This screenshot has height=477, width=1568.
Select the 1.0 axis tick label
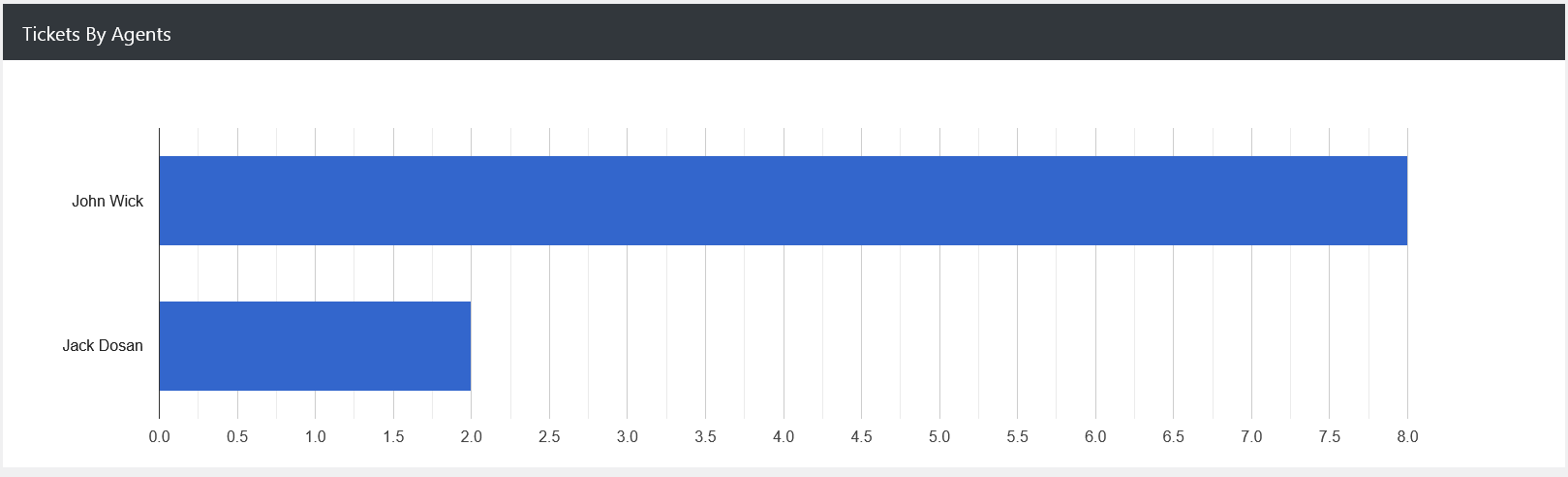pos(316,436)
